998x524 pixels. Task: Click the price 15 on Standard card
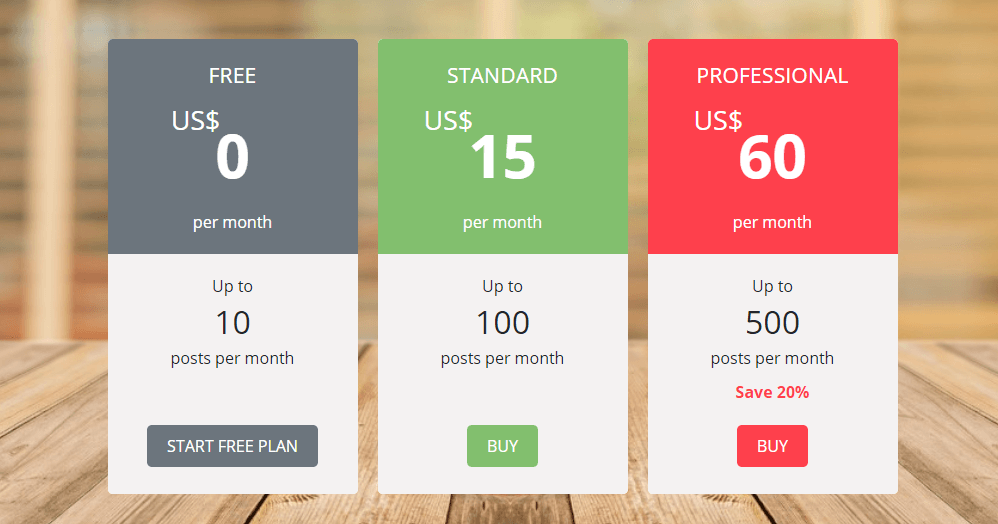coord(503,157)
